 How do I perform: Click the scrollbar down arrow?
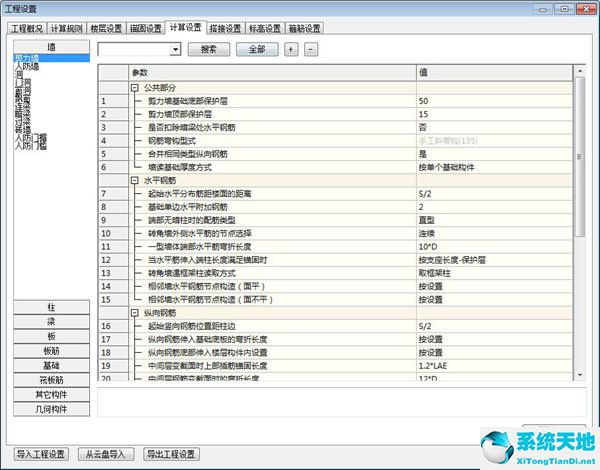pos(580,375)
